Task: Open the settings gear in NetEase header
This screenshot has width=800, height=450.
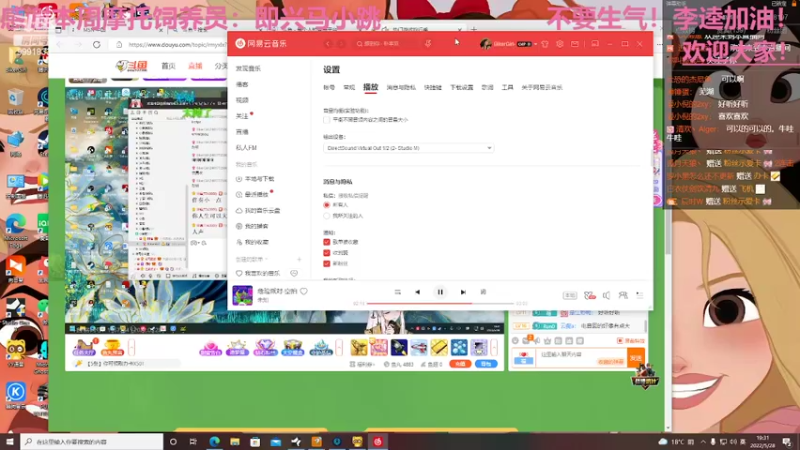Action: tap(560, 44)
